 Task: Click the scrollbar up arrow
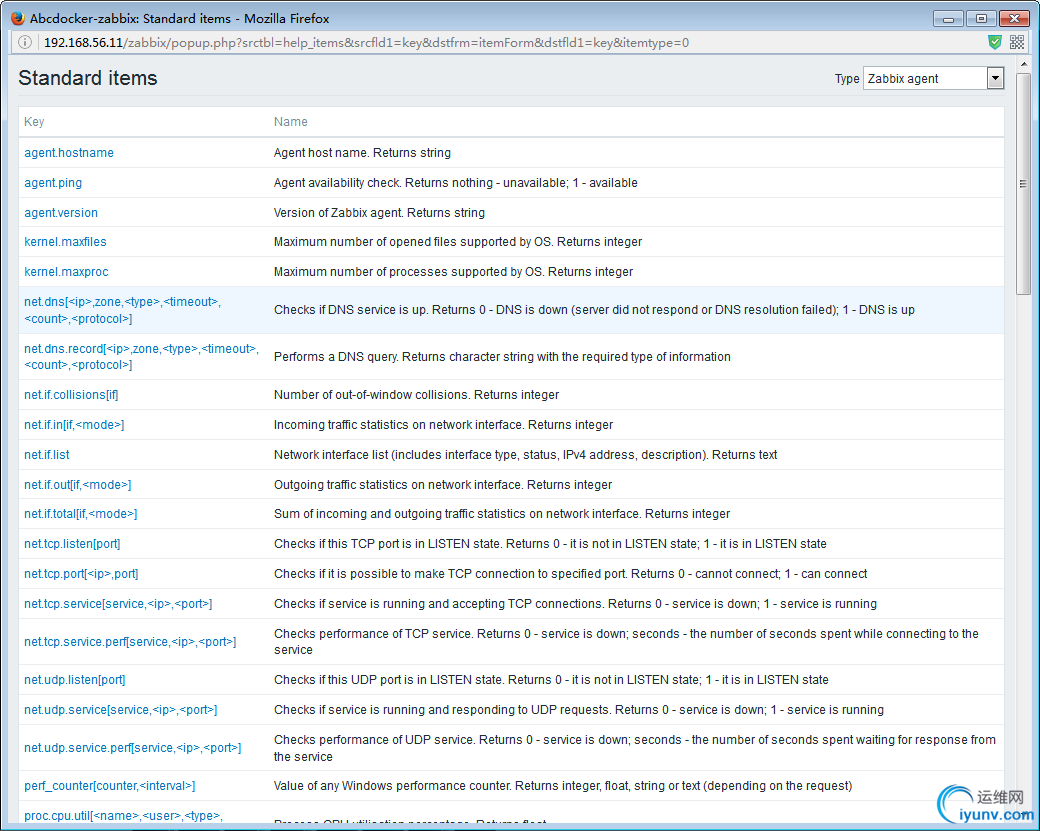click(1023, 64)
